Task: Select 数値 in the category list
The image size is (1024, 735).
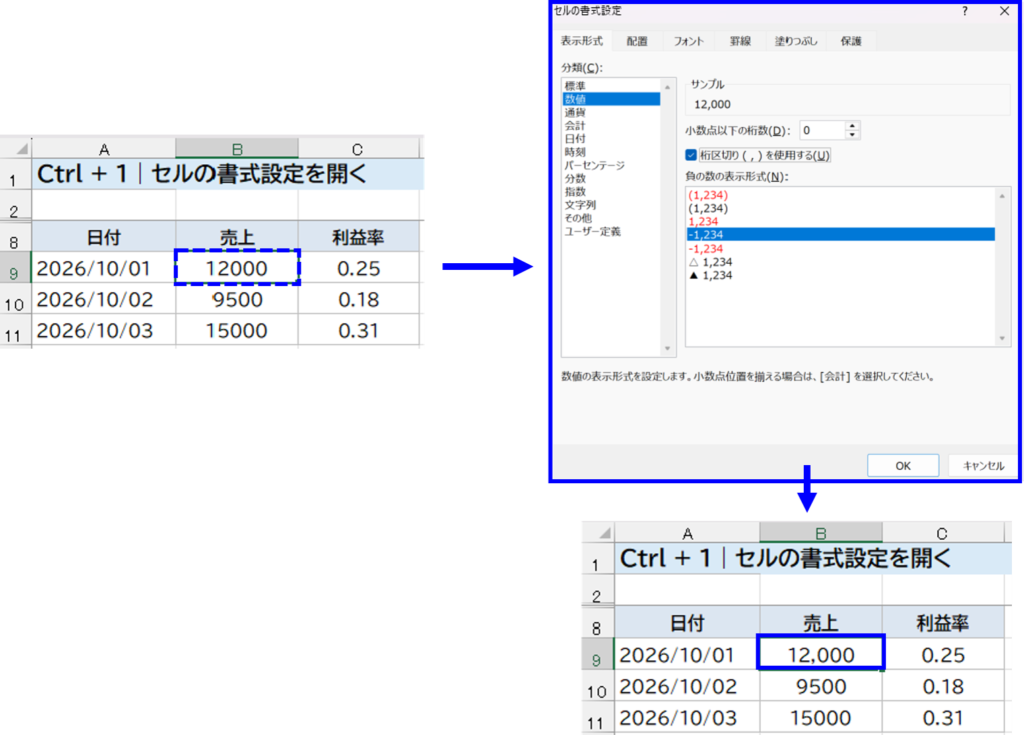Action: (x=611, y=99)
